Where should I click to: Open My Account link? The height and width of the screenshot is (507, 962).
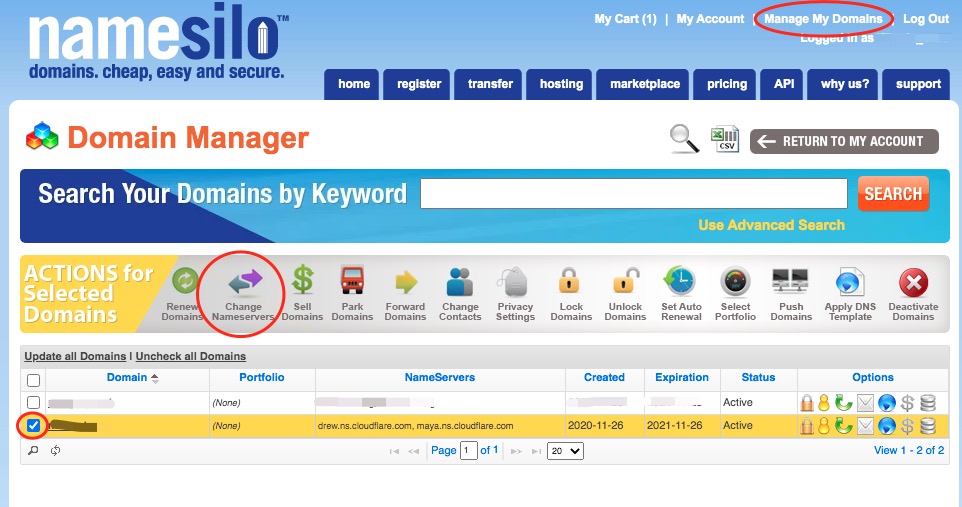(710, 19)
